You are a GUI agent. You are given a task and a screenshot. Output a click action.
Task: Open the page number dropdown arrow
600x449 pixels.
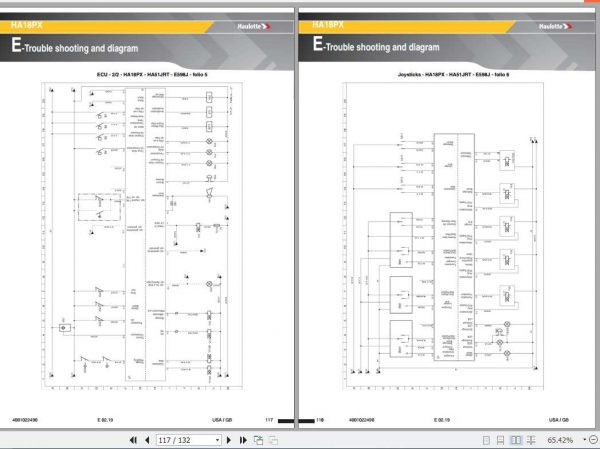pos(217,440)
